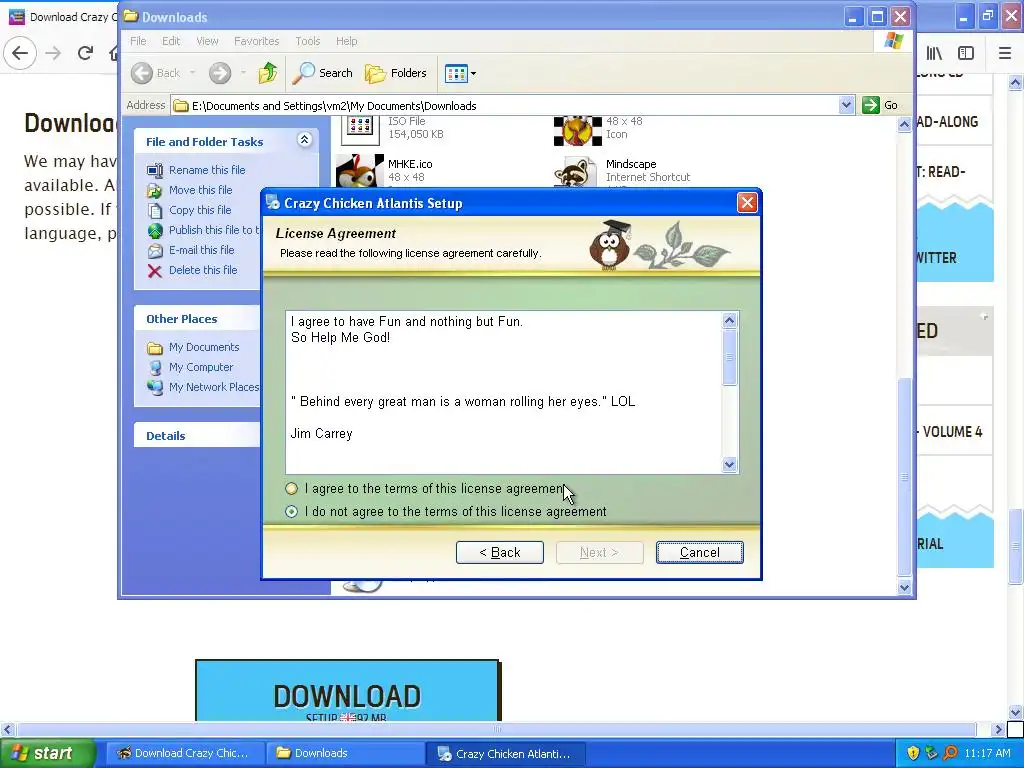This screenshot has height=768, width=1024.
Task: Open View menu in Downloads window
Action: [207, 41]
